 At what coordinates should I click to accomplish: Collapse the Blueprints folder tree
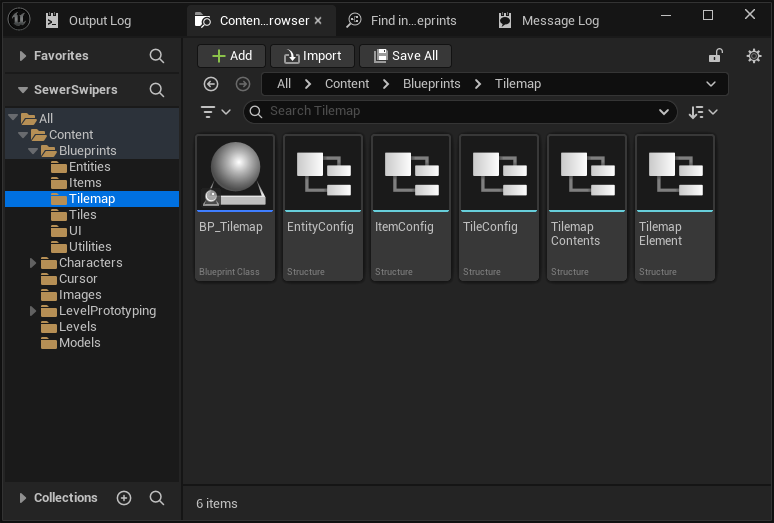click(x=33, y=151)
